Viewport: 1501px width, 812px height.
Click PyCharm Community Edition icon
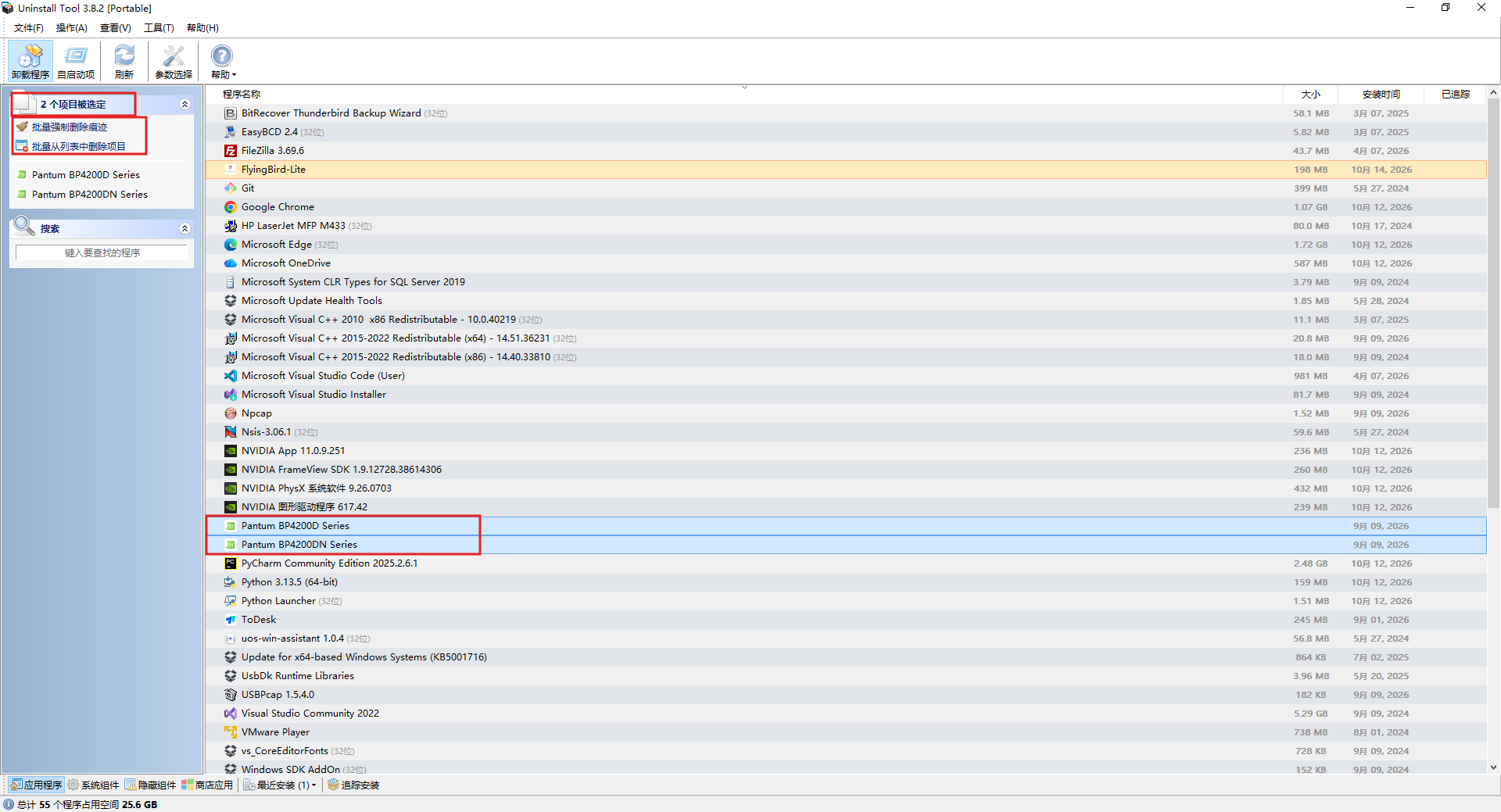tap(231, 563)
